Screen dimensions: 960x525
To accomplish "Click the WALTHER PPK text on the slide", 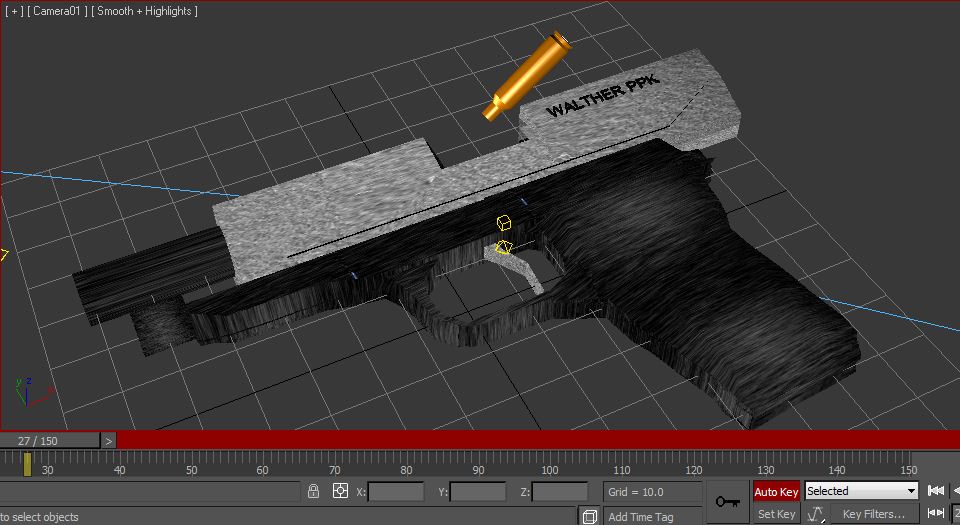I will pyautogui.click(x=602, y=95).
